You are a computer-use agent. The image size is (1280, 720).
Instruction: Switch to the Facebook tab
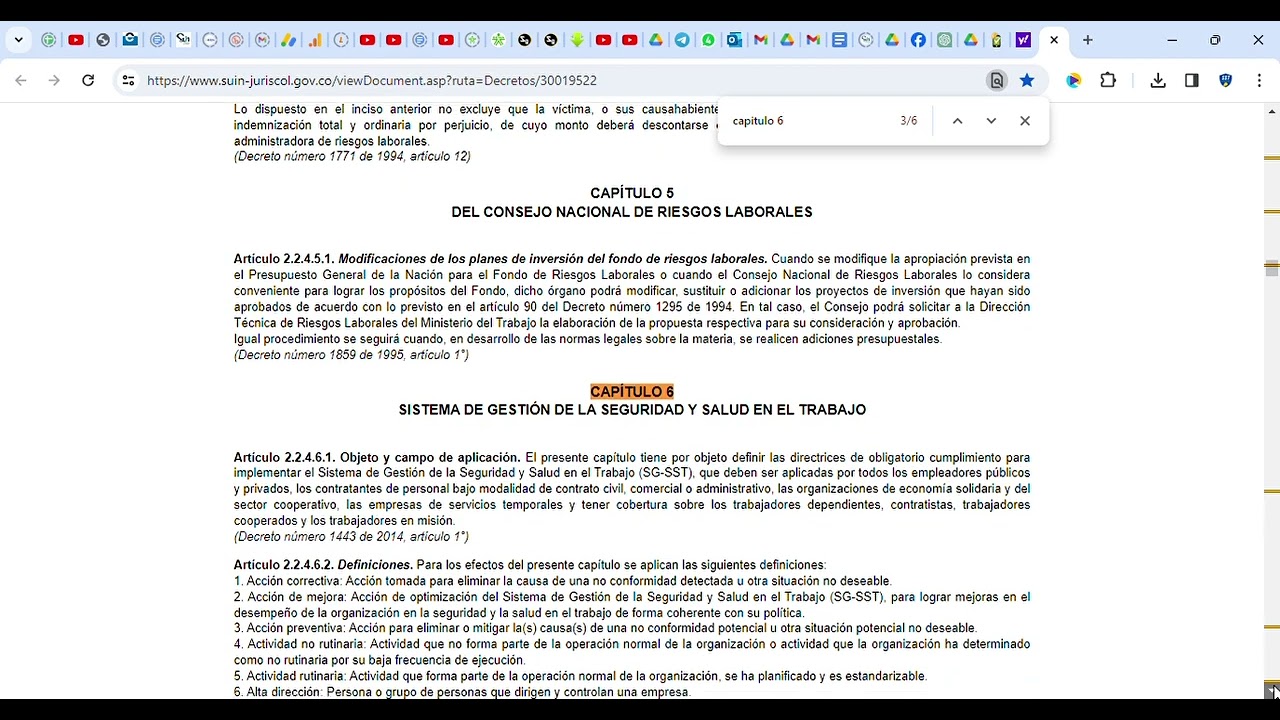coord(918,40)
